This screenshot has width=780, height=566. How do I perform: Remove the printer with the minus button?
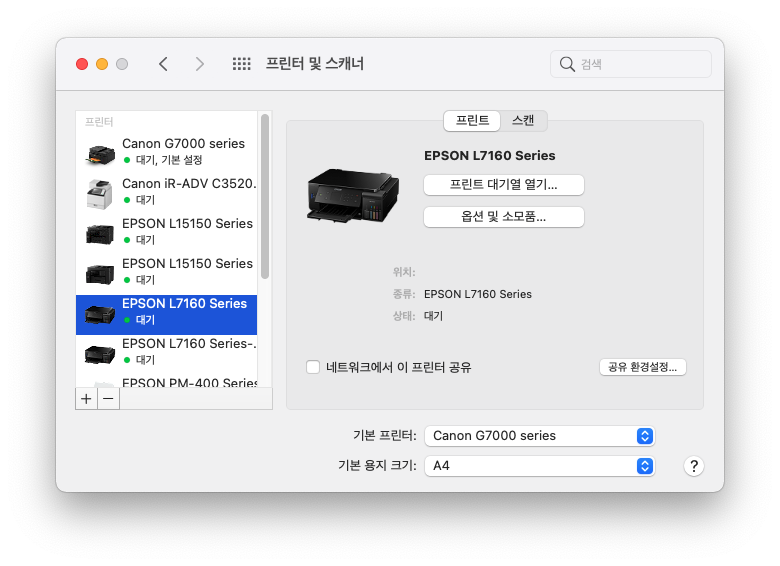pos(108,399)
